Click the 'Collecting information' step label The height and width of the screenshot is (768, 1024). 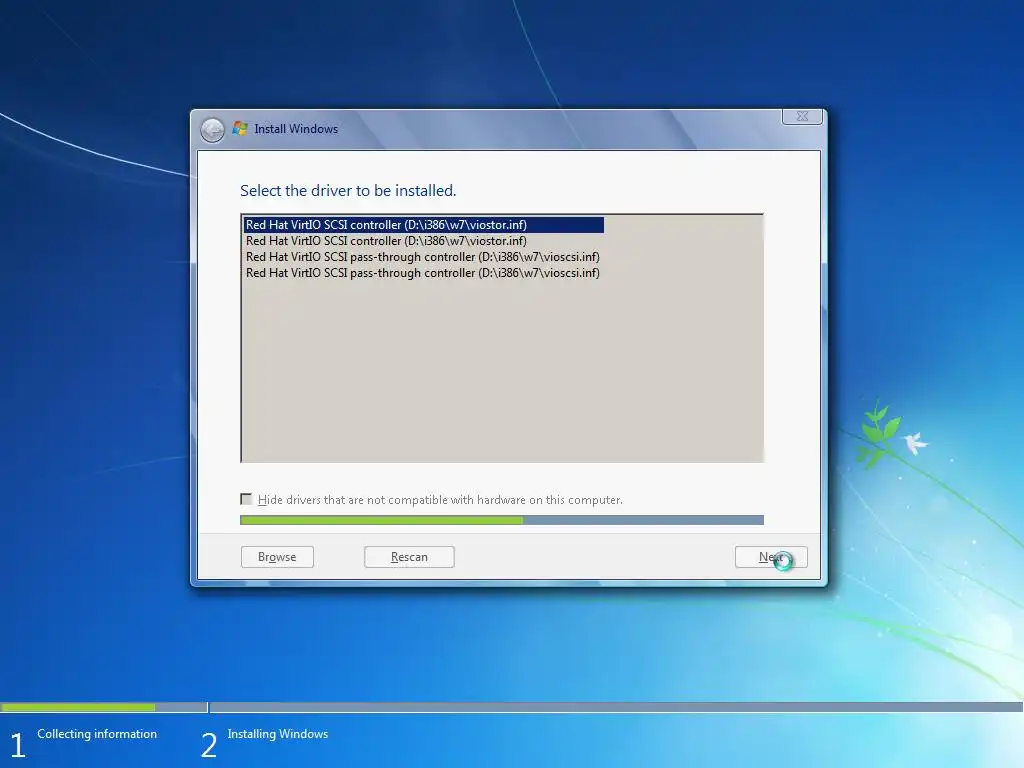tap(97, 734)
